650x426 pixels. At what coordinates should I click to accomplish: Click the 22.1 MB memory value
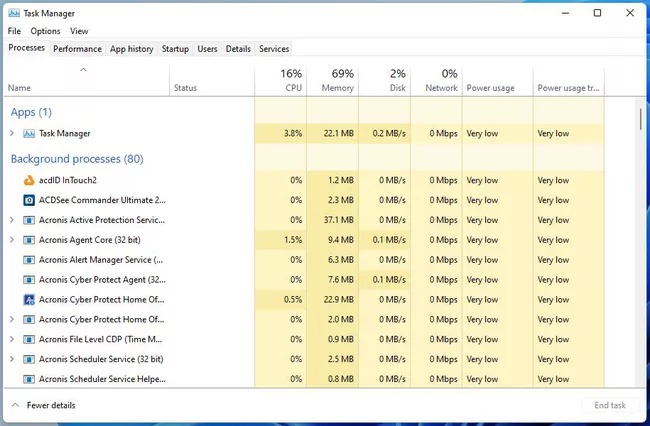(339, 133)
